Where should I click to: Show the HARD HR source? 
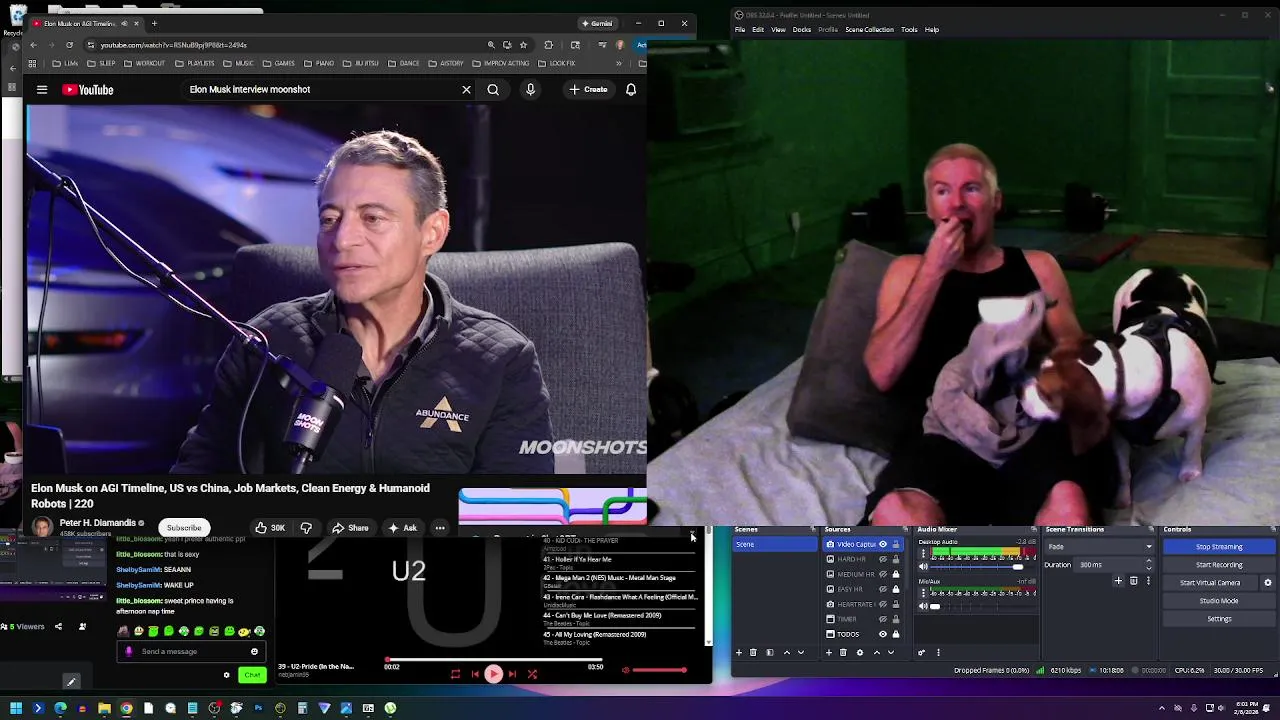tap(883, 559)
